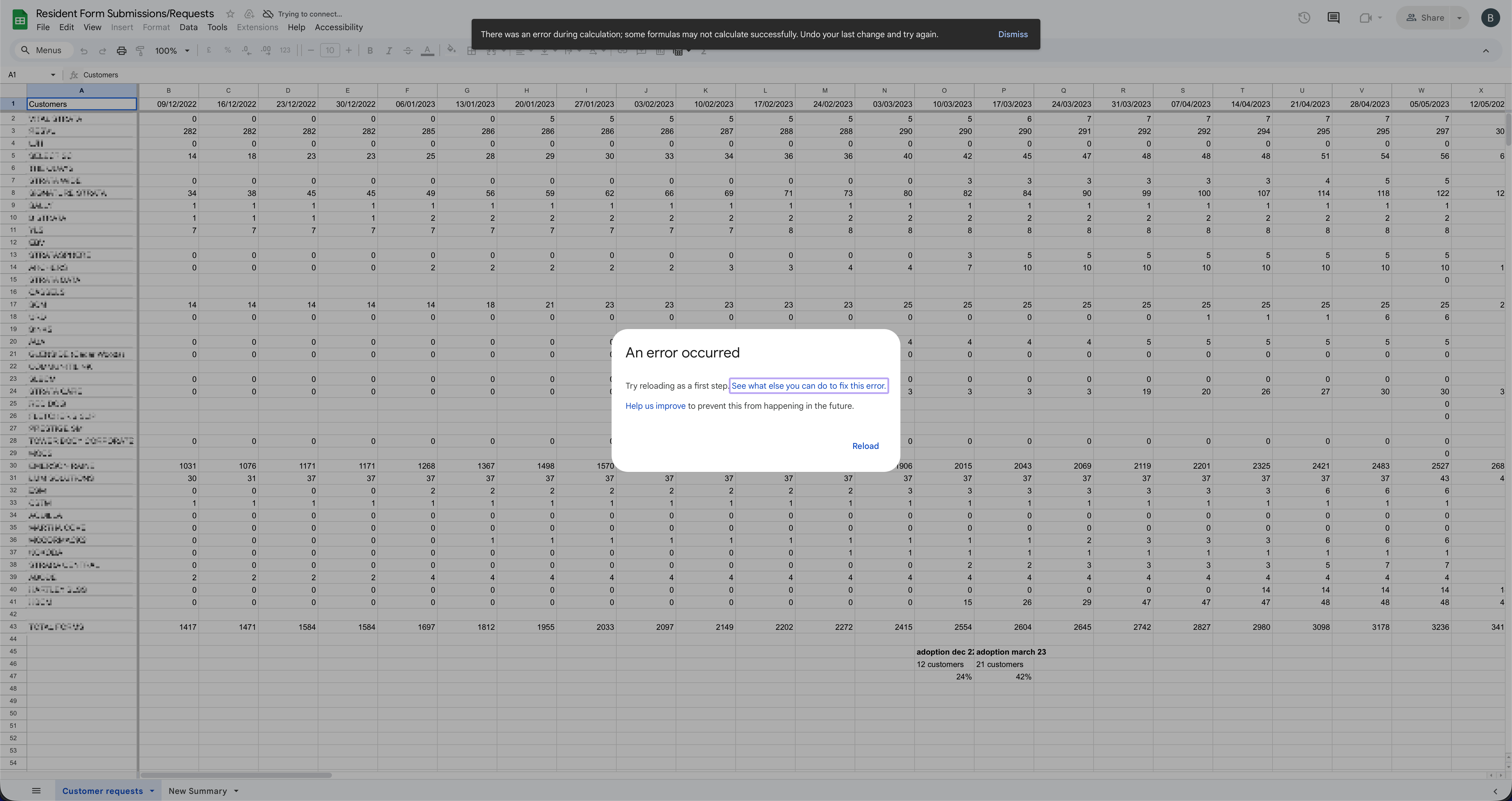Screen dimensions: 1512x801
Task: Open version history clock icon
Action: pos(1304,18)
